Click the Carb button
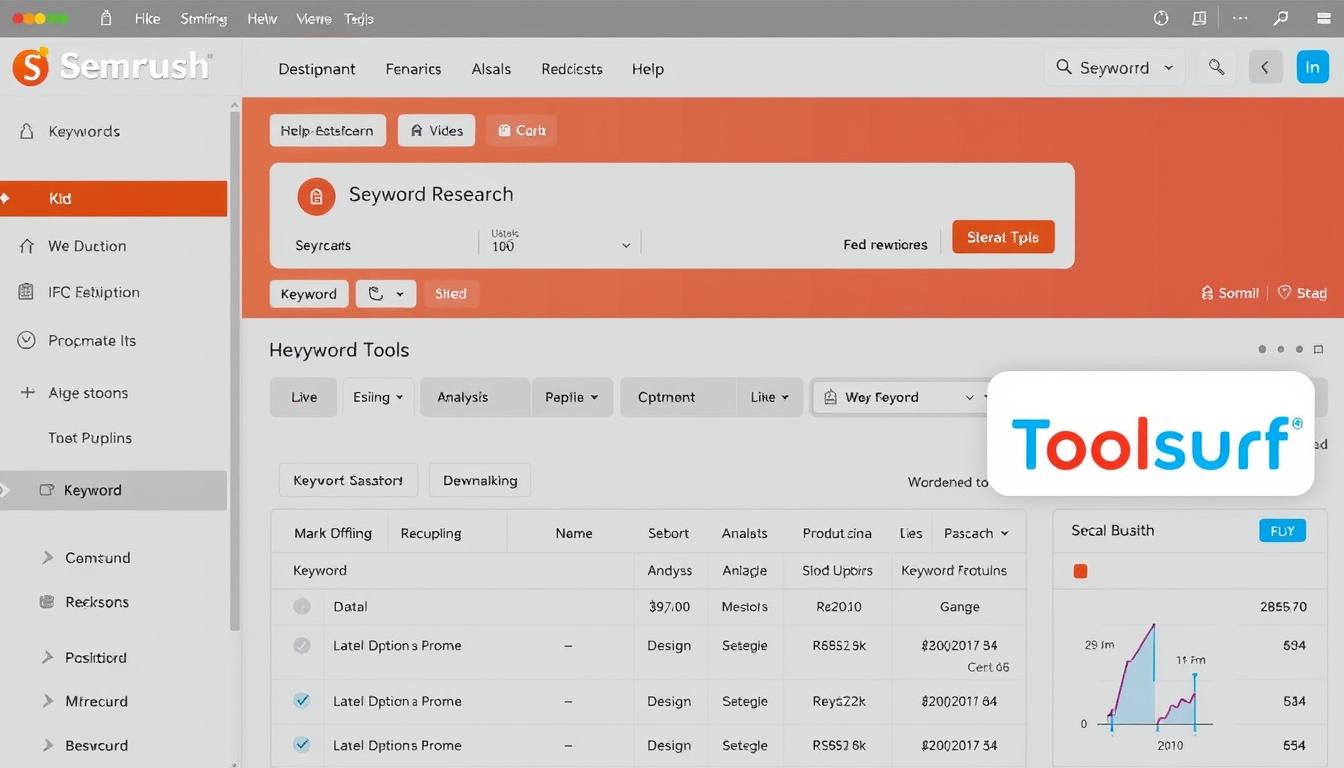This screenshot has width=1344, height=768. click(521, 130)
